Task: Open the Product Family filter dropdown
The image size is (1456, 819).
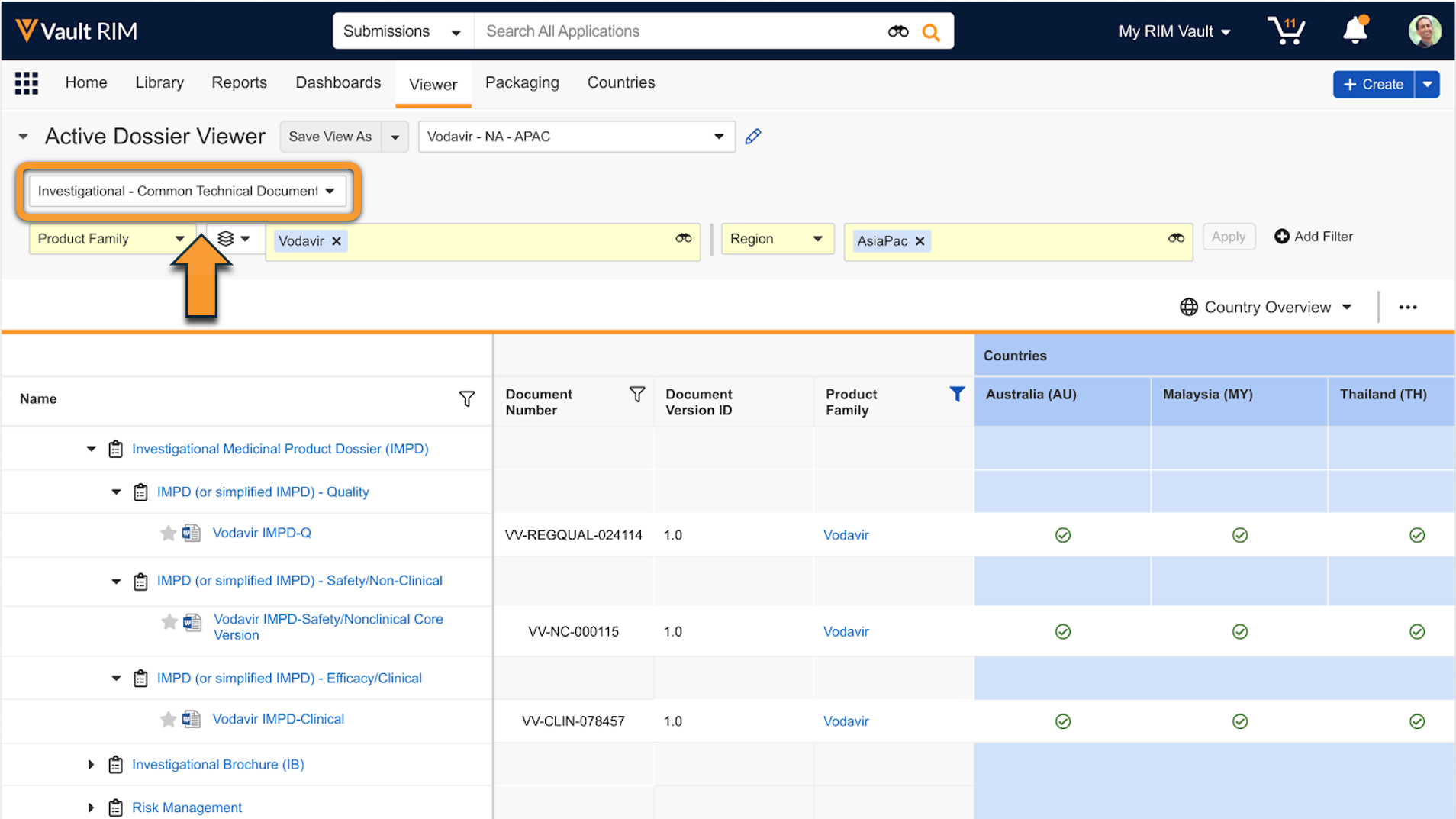Action: click(x=112, y=239)
